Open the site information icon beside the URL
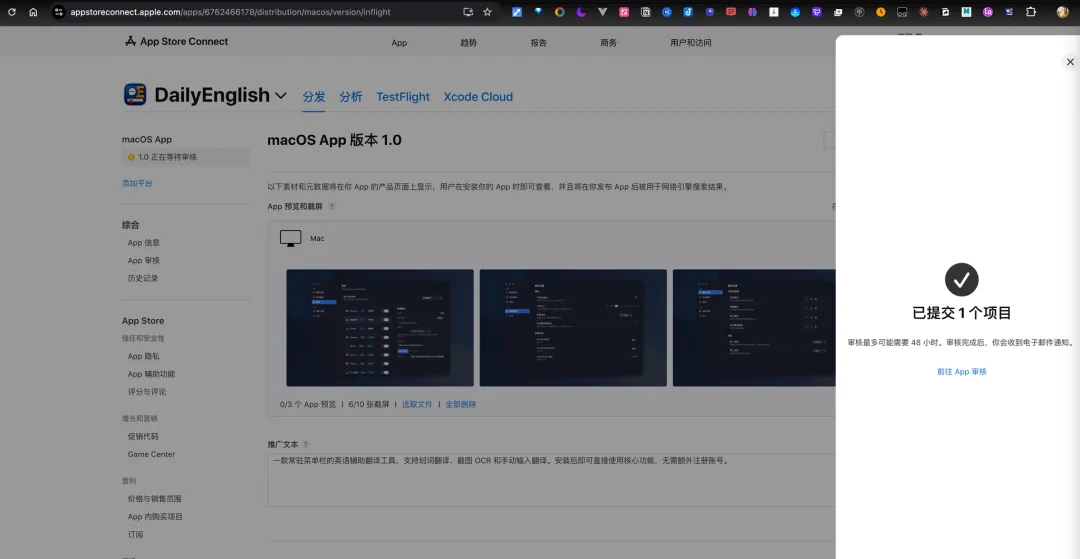Image resolution: width=1080 pixels, height=559 pixels. (x=59, y=12)
